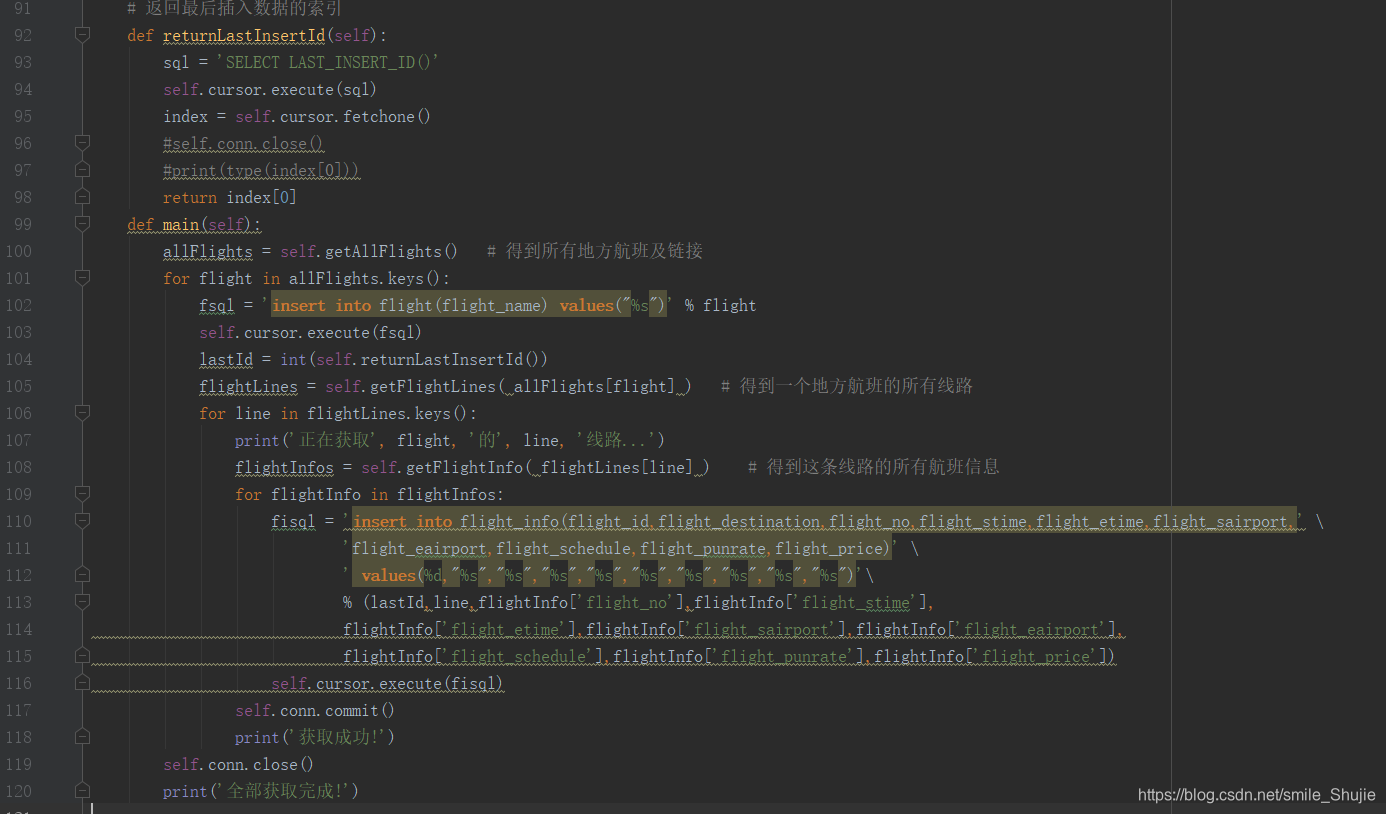Collapse the for flight loop at line 101
1386x814 pixels.
[82, 278]
